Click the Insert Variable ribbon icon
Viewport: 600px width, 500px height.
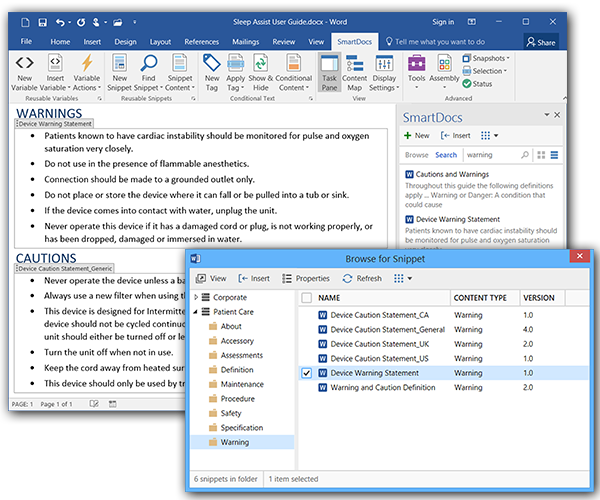(x=55, y=62)
